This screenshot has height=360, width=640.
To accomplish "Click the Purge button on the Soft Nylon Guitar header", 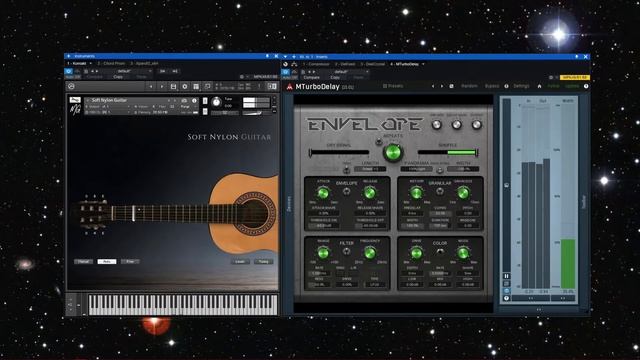I will (x=185, y=107).
